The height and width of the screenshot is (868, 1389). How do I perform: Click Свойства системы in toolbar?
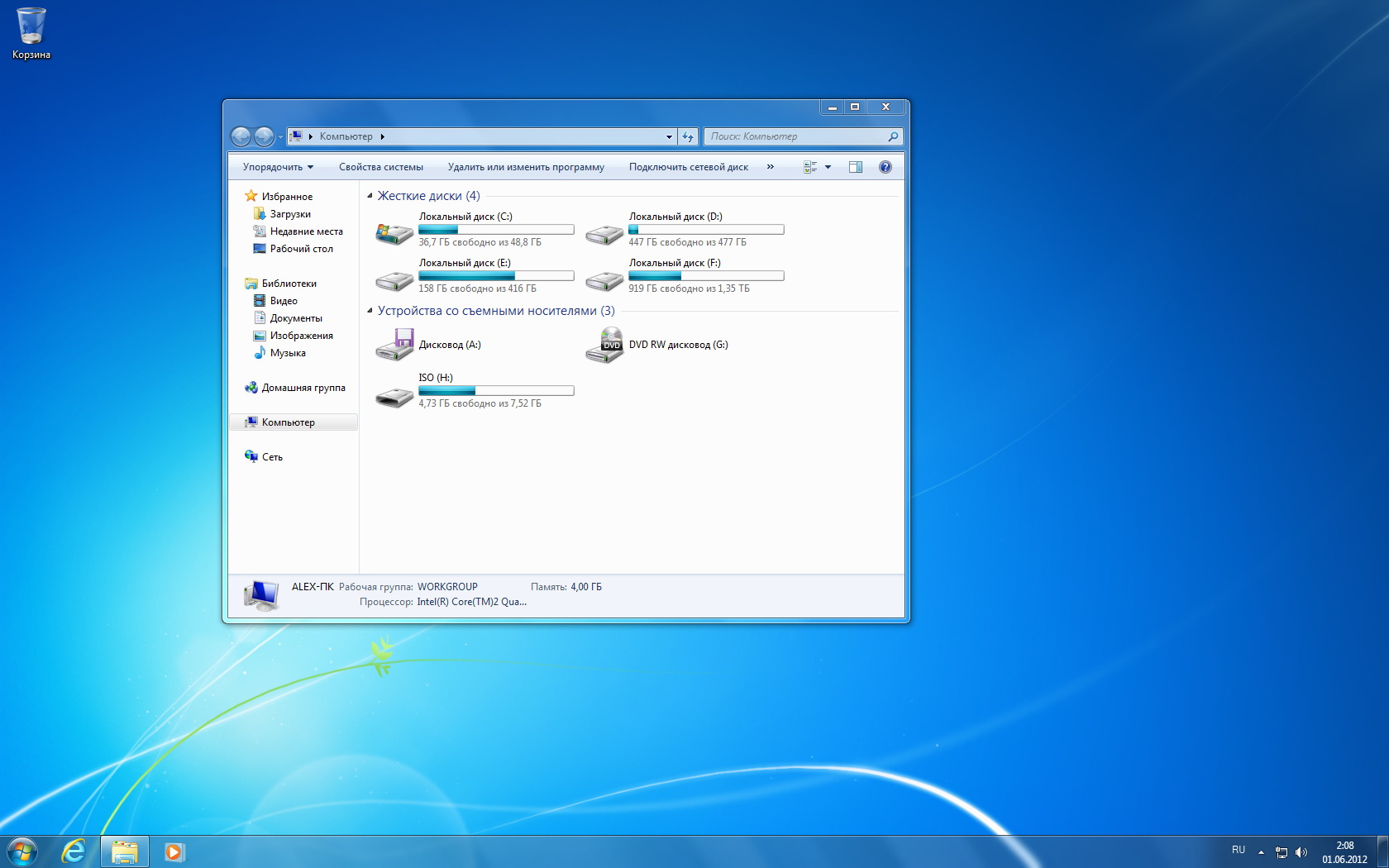pos(380,167)
